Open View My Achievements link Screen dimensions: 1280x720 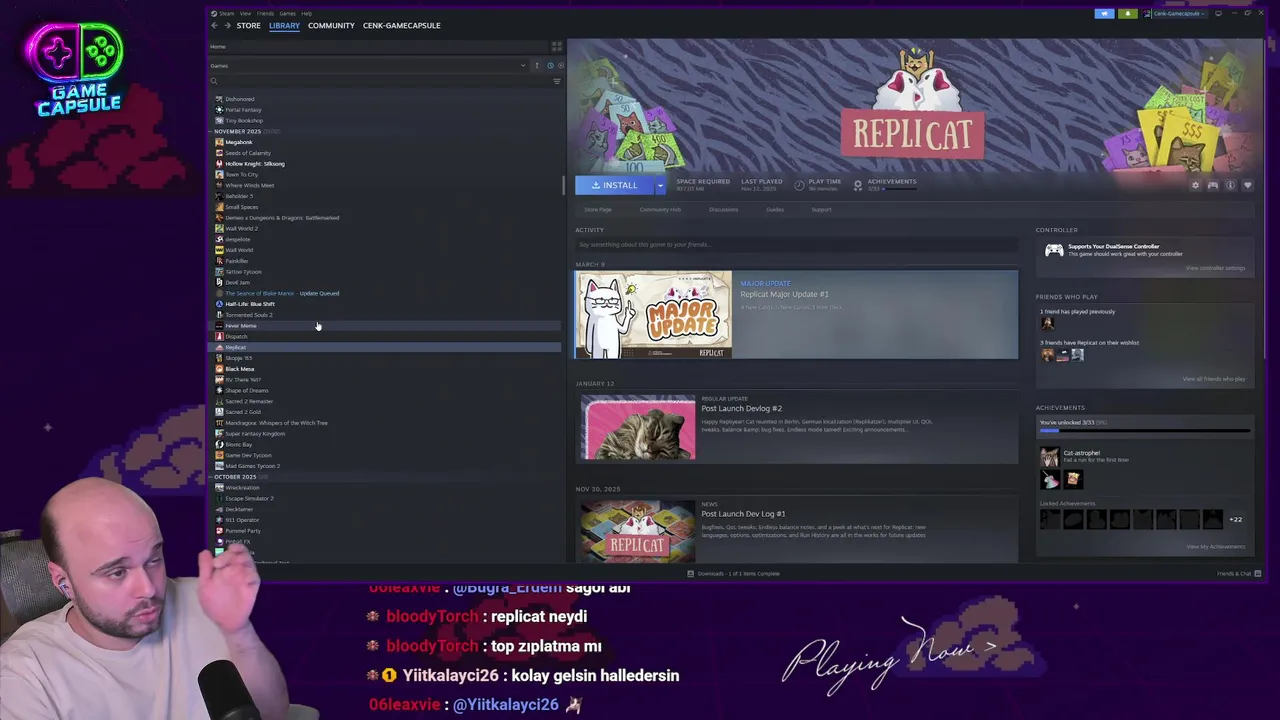pyautogui.click(x=1215, y=547)
